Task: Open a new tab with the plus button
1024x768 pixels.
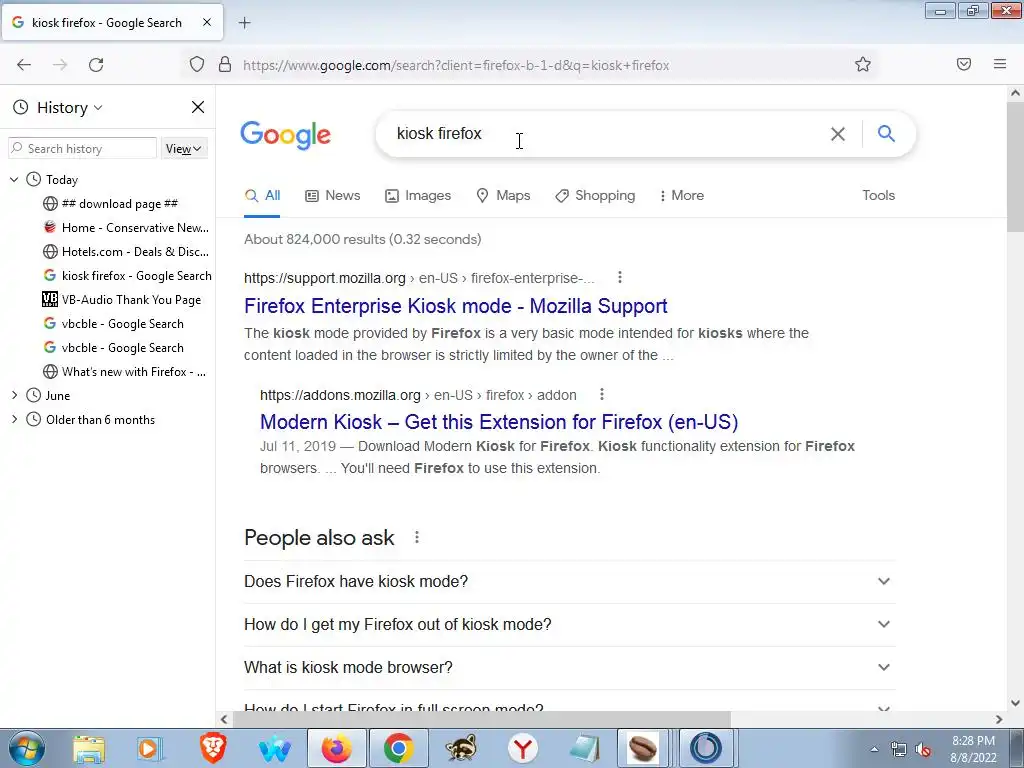Action: click(244, 23)
